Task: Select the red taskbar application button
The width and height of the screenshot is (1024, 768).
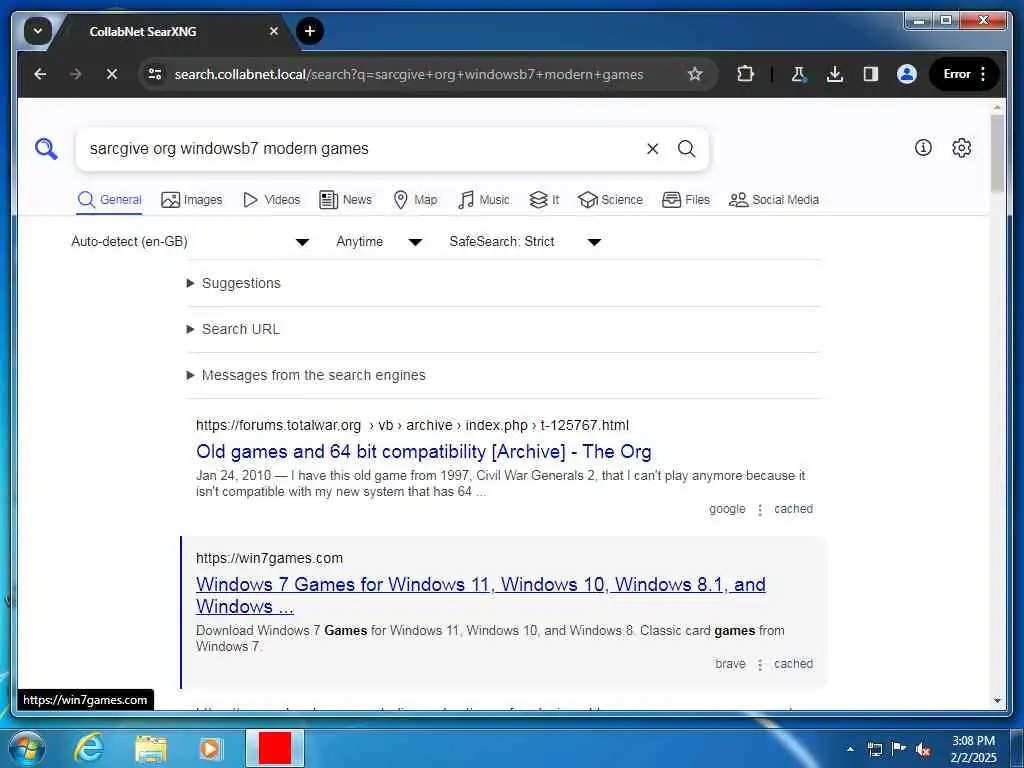Action: pyautogui.click(x=275, y=748)
